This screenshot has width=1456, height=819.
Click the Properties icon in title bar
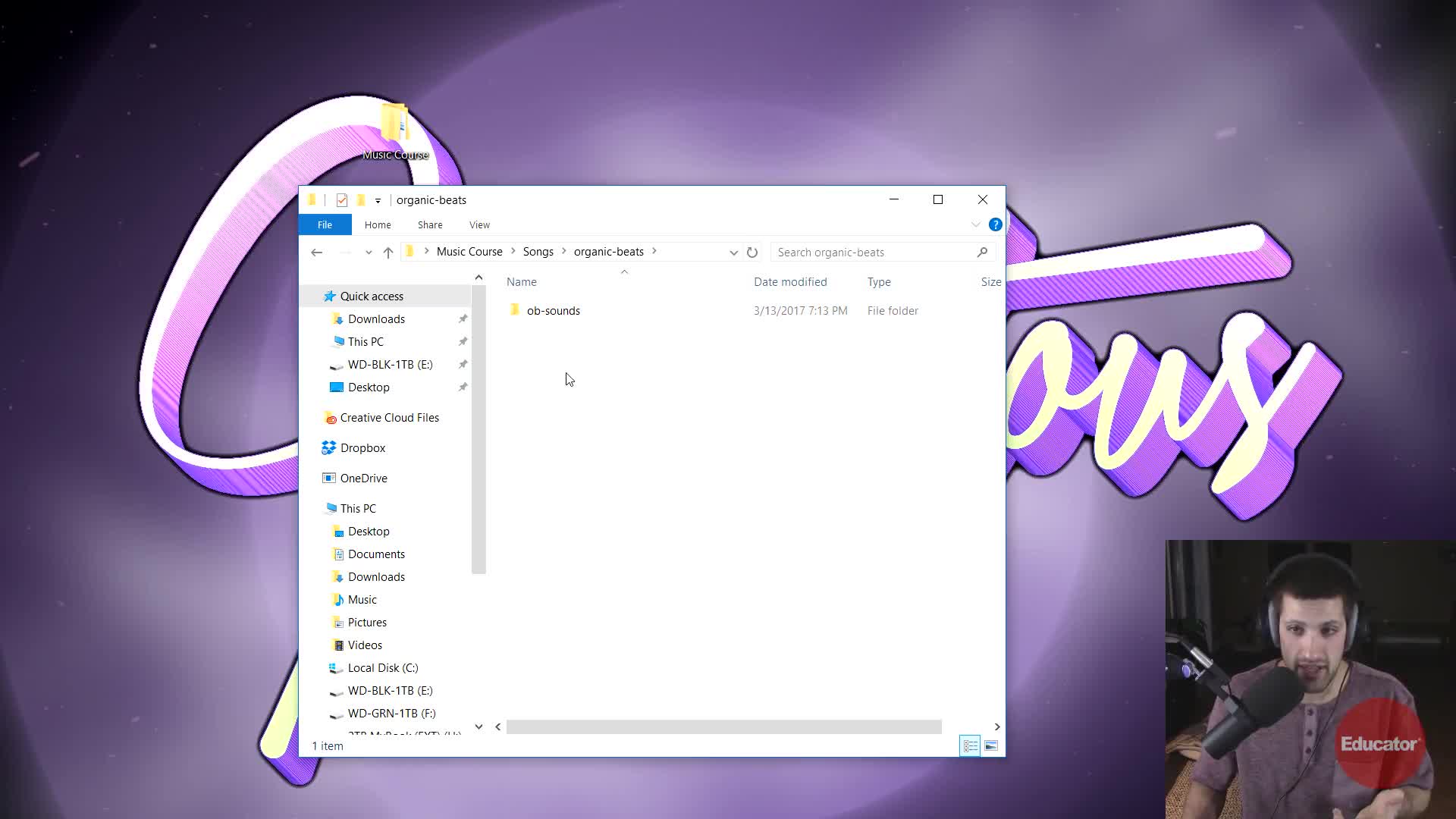click(x=342, y=200)
